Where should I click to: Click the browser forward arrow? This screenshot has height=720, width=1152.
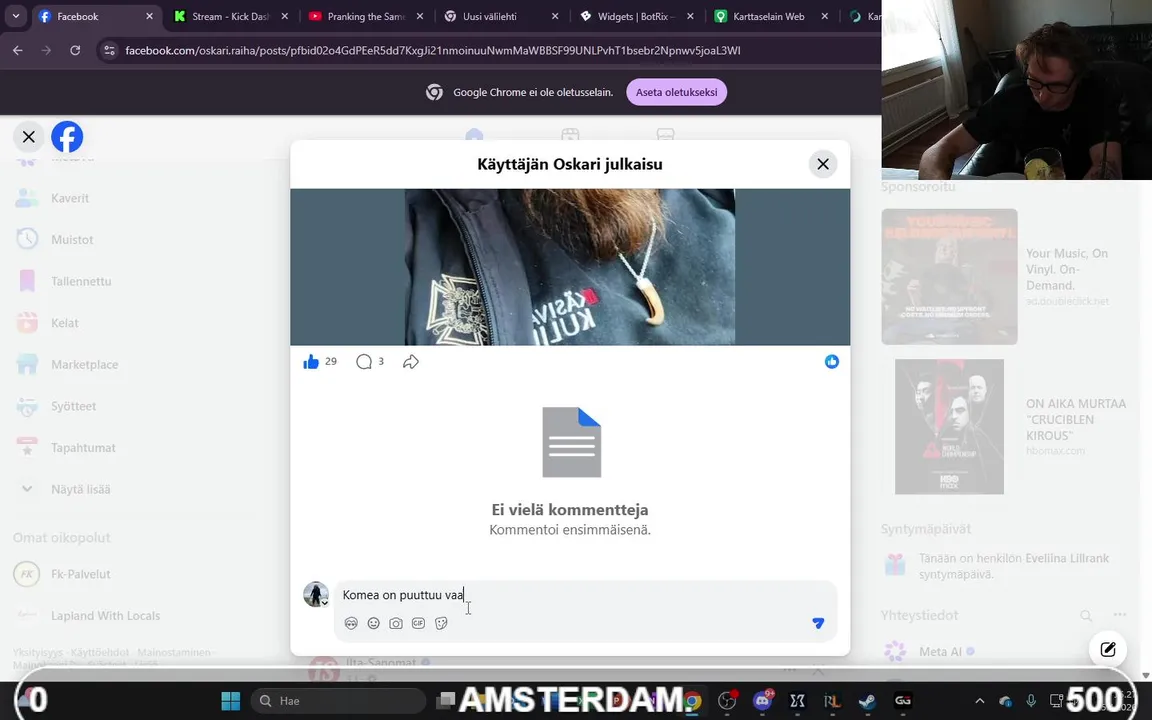coord(46,50)
